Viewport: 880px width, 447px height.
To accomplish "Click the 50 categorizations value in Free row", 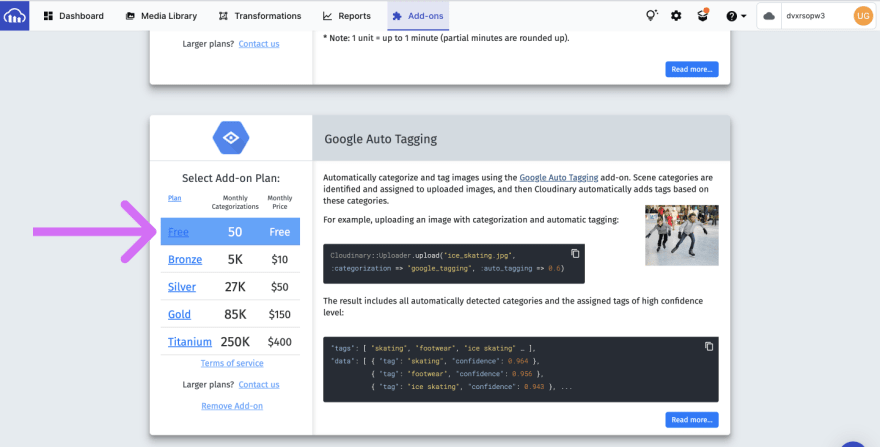I will pyautogui.click(x=235, y=232).
